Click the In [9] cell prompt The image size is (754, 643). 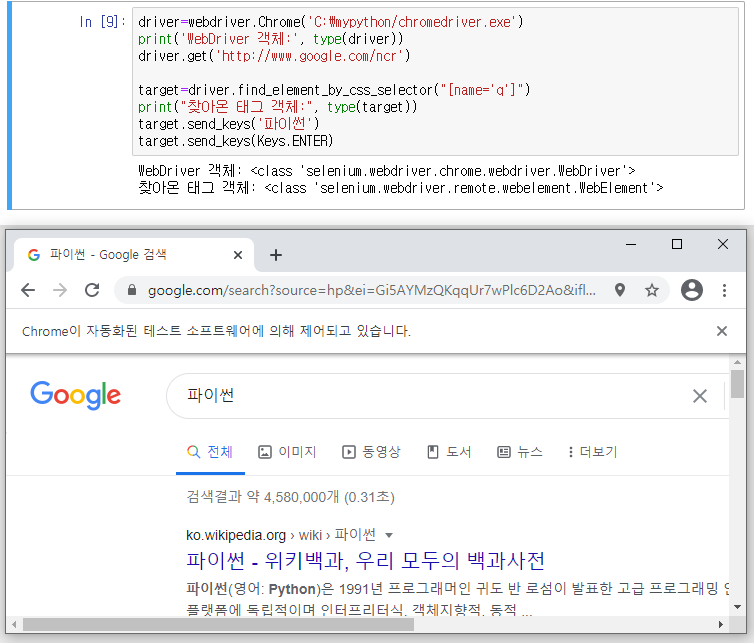tap(102, 22)
